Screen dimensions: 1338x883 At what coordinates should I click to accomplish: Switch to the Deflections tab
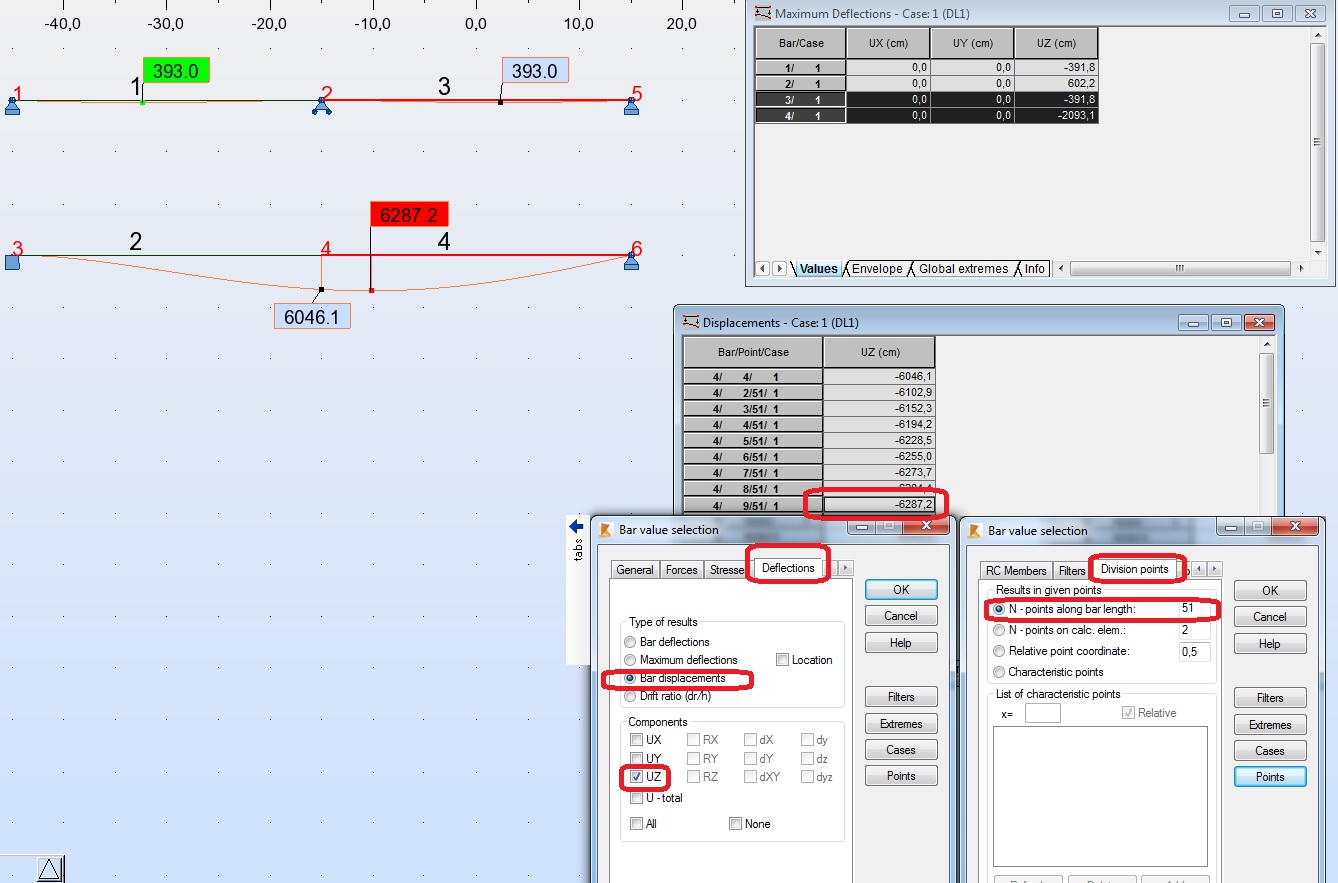[x=788, y=568]
